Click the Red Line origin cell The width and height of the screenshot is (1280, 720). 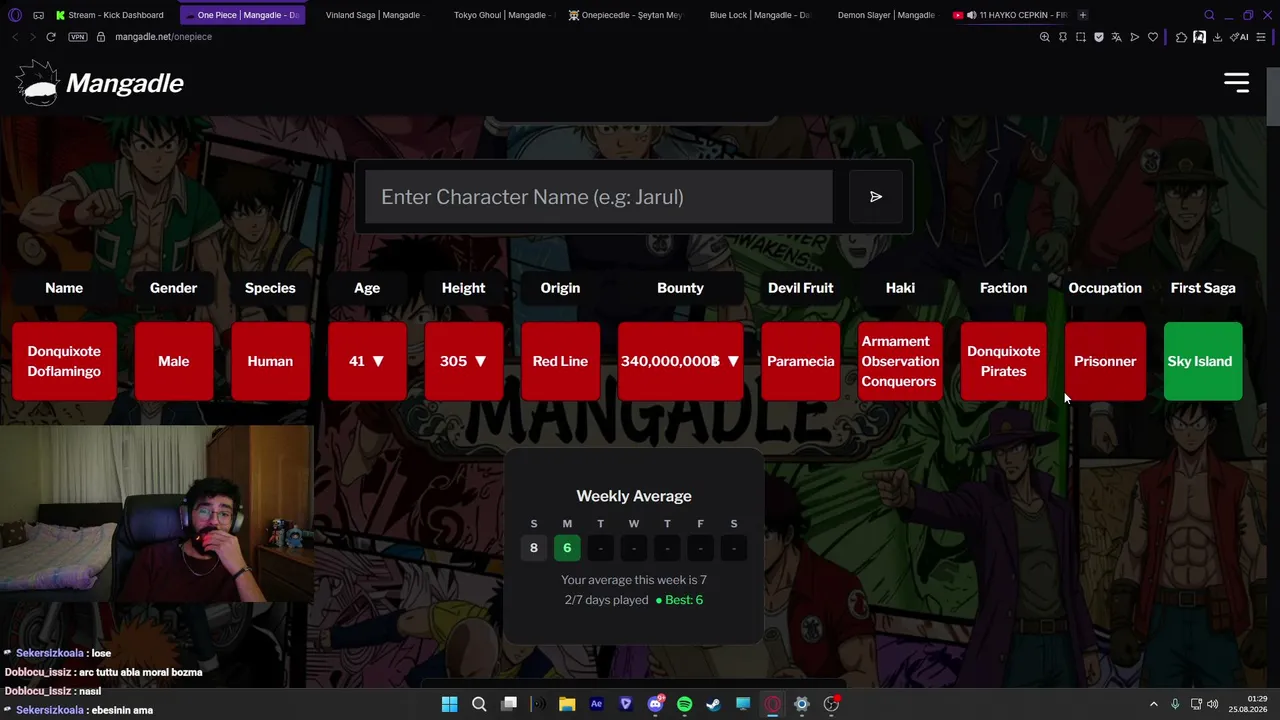560,361
